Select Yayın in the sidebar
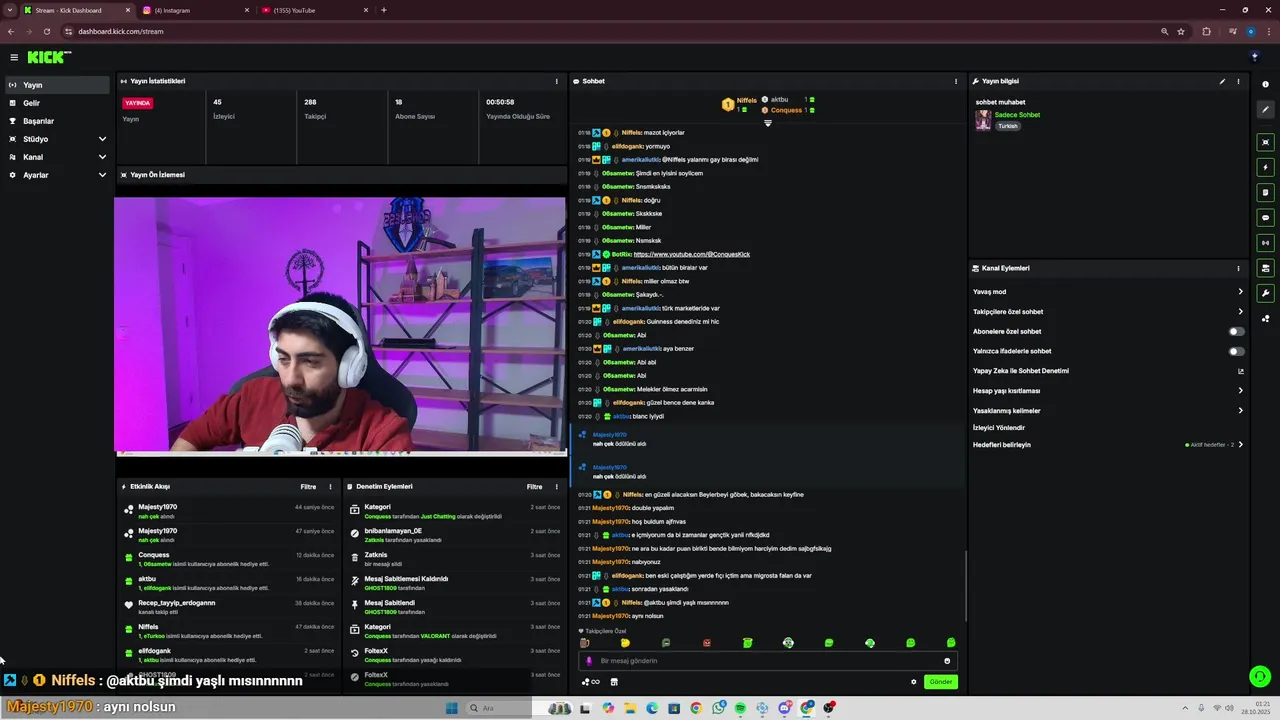The width and height of the screenshot is (1280, 720). tap(58, 85)
